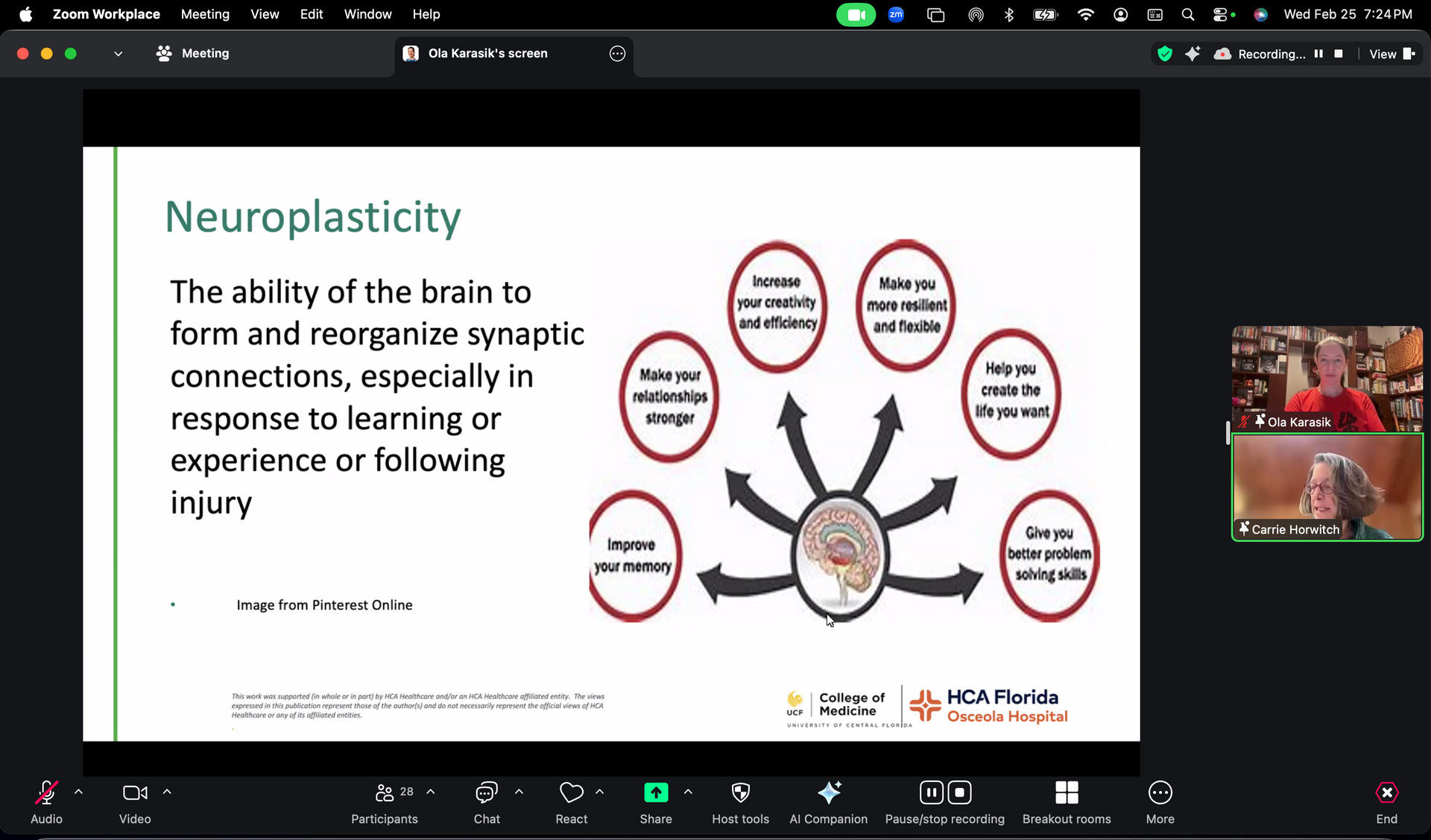Image resolution: width=1431 pixels, height=840 pixels.
Task: Select Carrie Horwitch video thumbnail
Action: tap(1327, 487)
